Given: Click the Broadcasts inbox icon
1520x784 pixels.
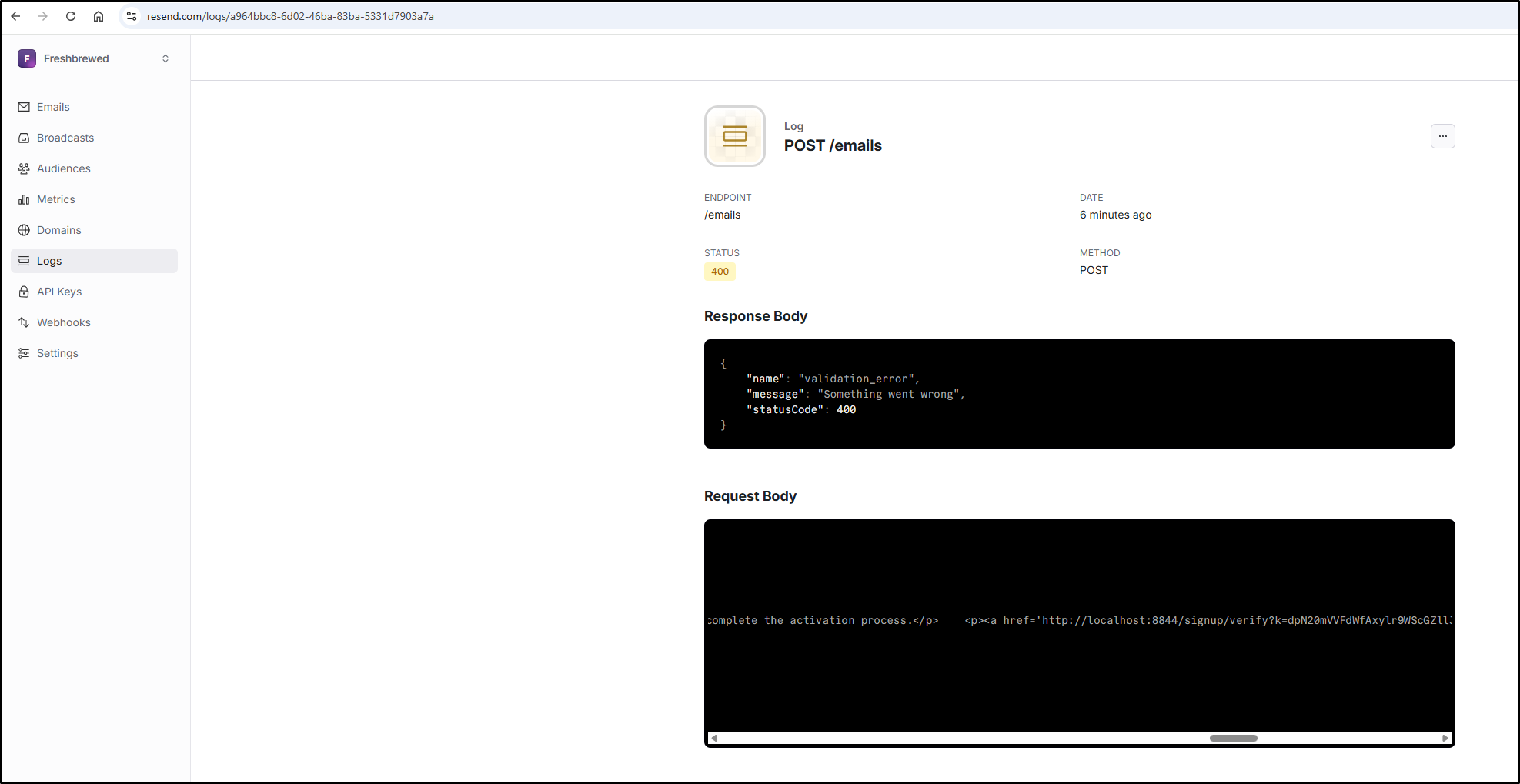Looking at the screenshot, I should click(24, 138).
